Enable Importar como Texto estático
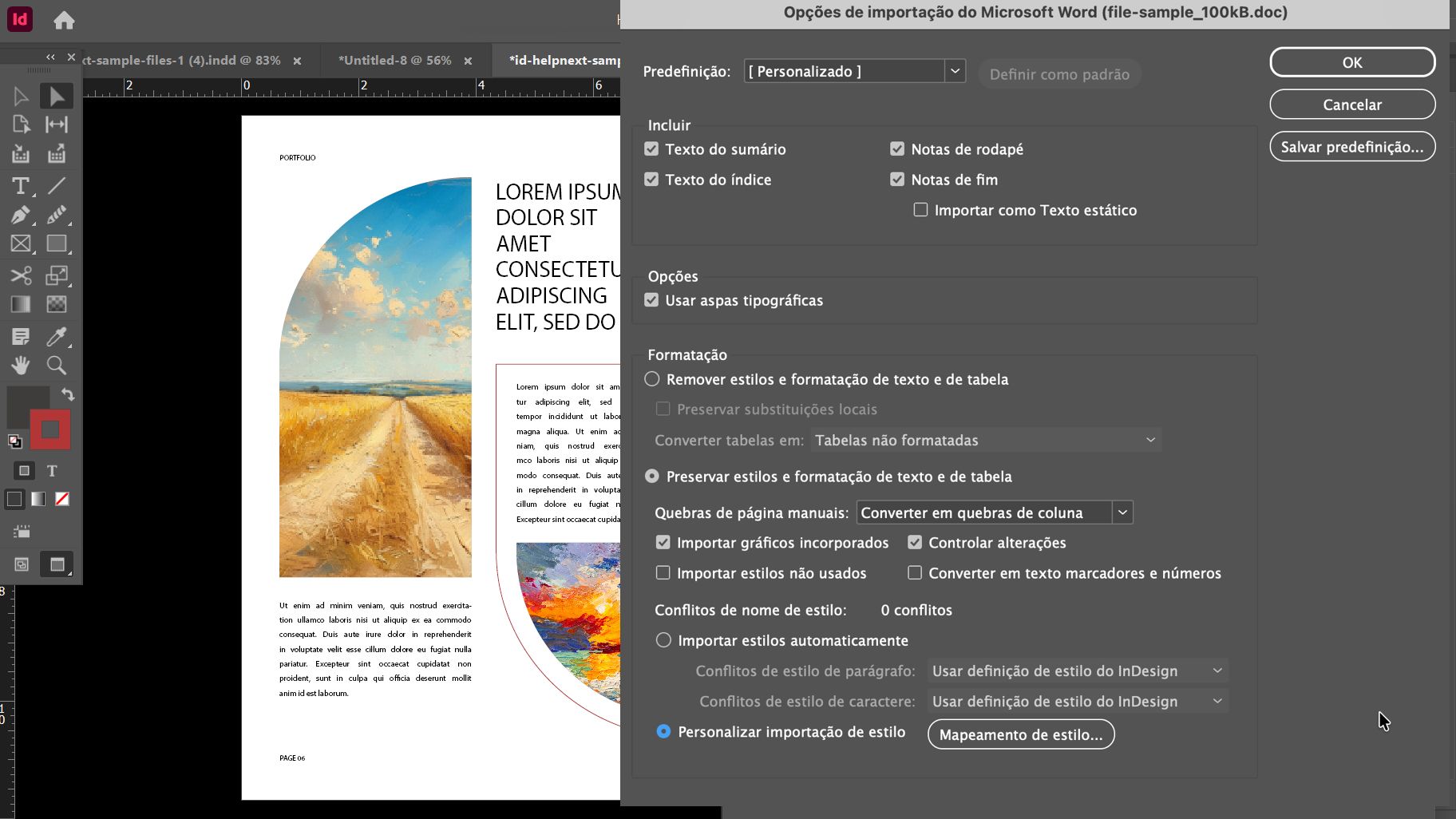This screenshot has height=819, width=1456. coord(920,210)
